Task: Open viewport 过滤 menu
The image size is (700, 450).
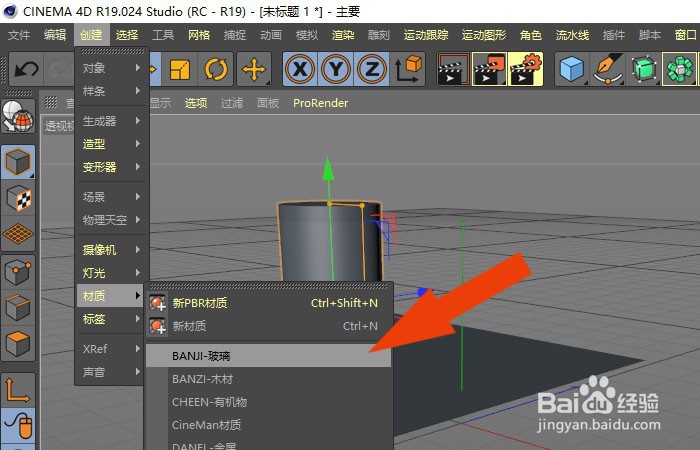Action: 232,103
